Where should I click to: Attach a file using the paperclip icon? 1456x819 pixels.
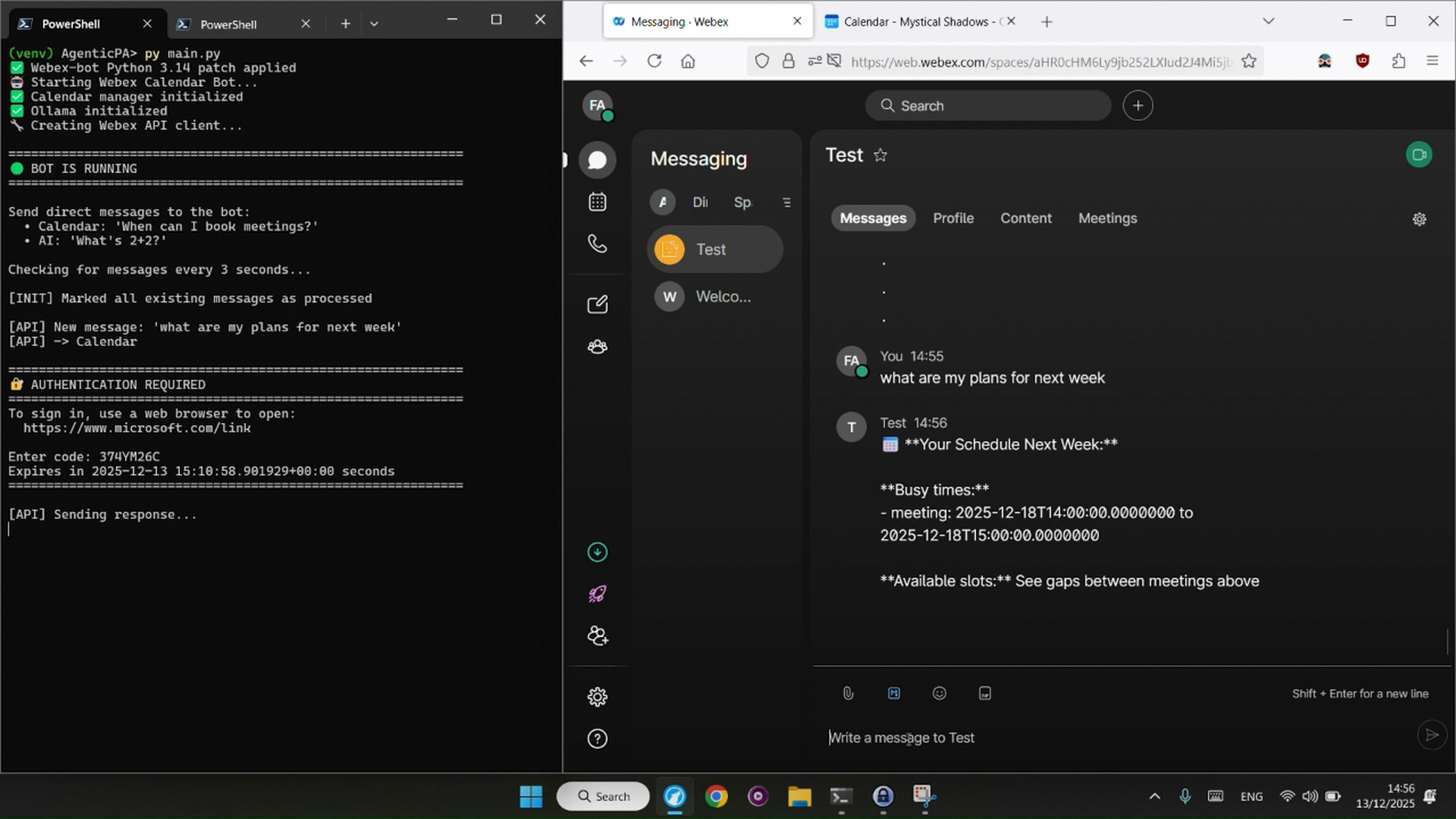847,692
